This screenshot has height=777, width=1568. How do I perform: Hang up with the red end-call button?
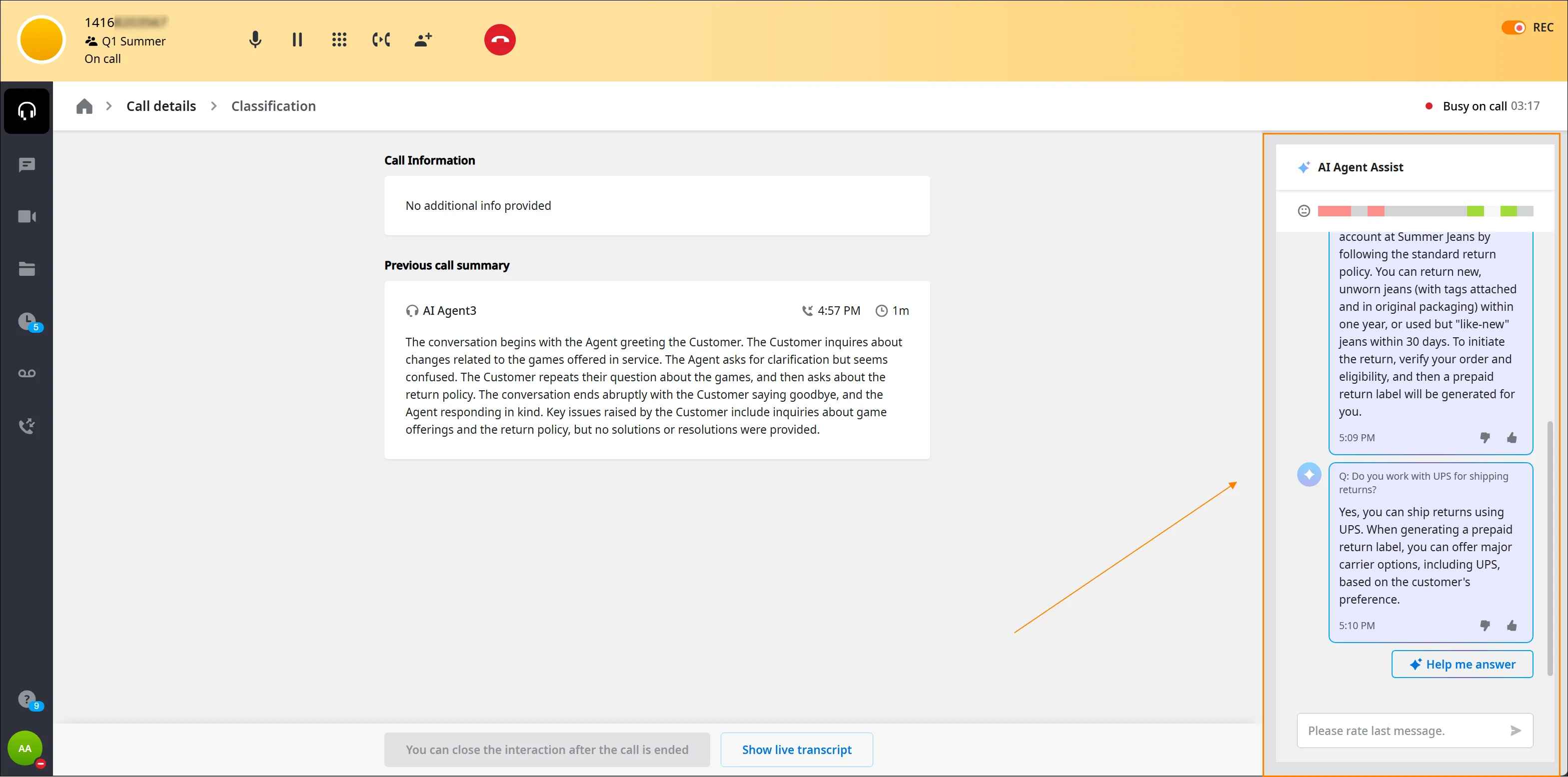[x=500, y=40]
